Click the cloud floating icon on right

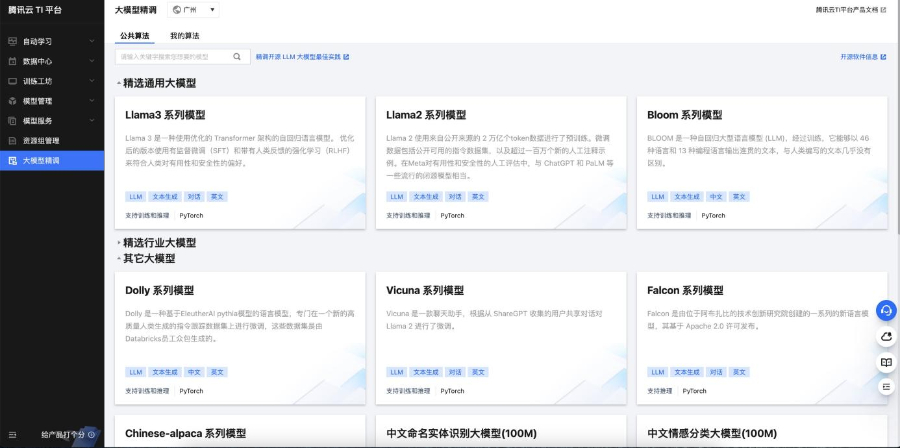coord(886,336)
